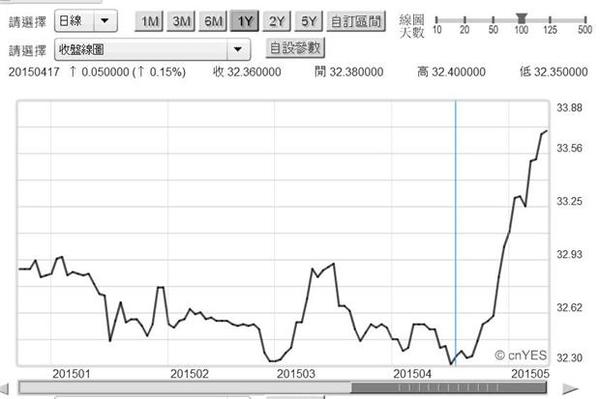This screenshot has width=600, height=399.
Task: Click the low price 低 32.350000
Action: coord(554,72)
